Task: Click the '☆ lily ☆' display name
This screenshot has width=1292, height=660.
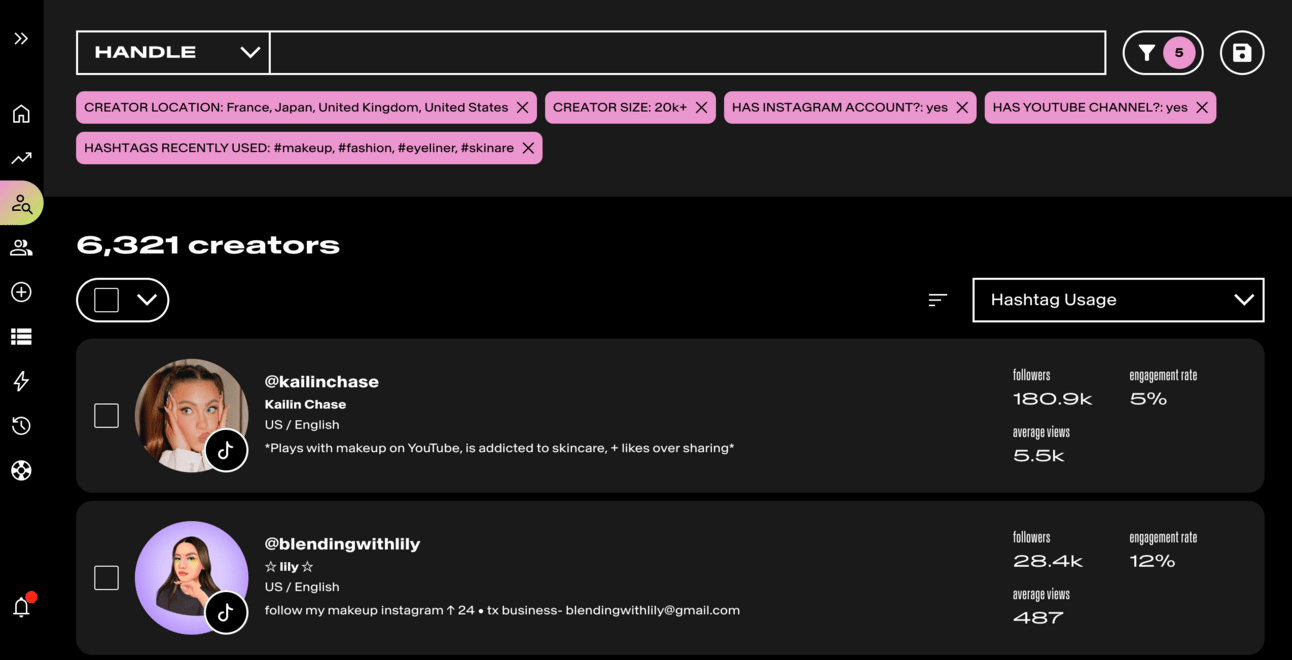Action: pyautogui.click(x=289, y=567)
